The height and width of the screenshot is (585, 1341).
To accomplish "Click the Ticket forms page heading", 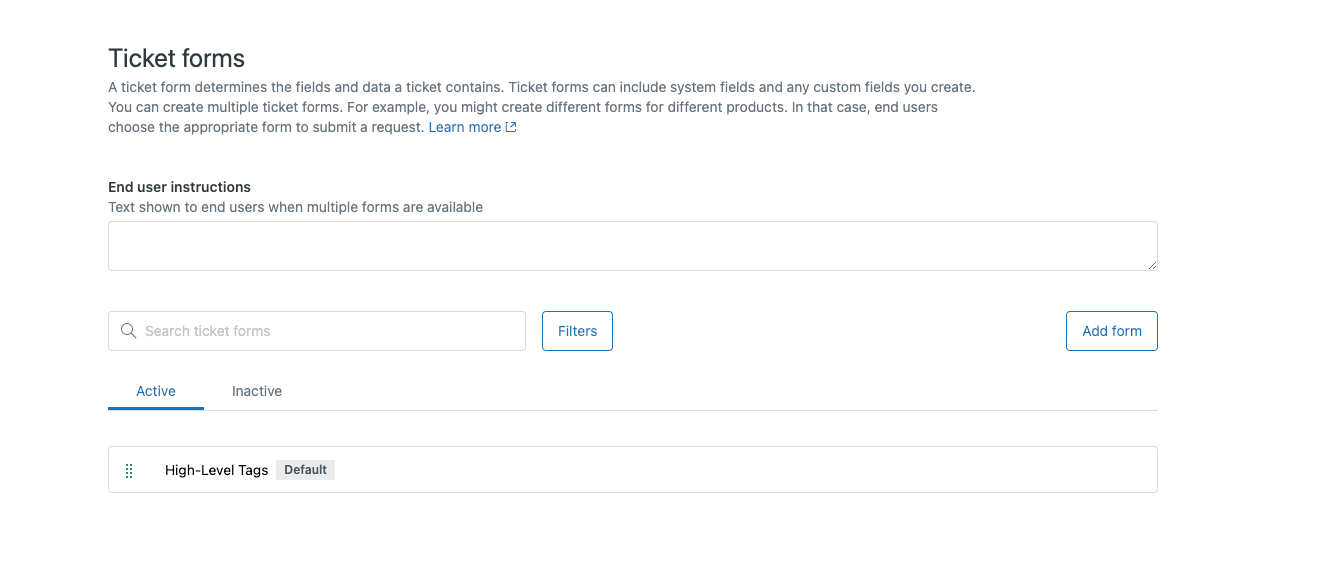I will click(x=176, y=58).
